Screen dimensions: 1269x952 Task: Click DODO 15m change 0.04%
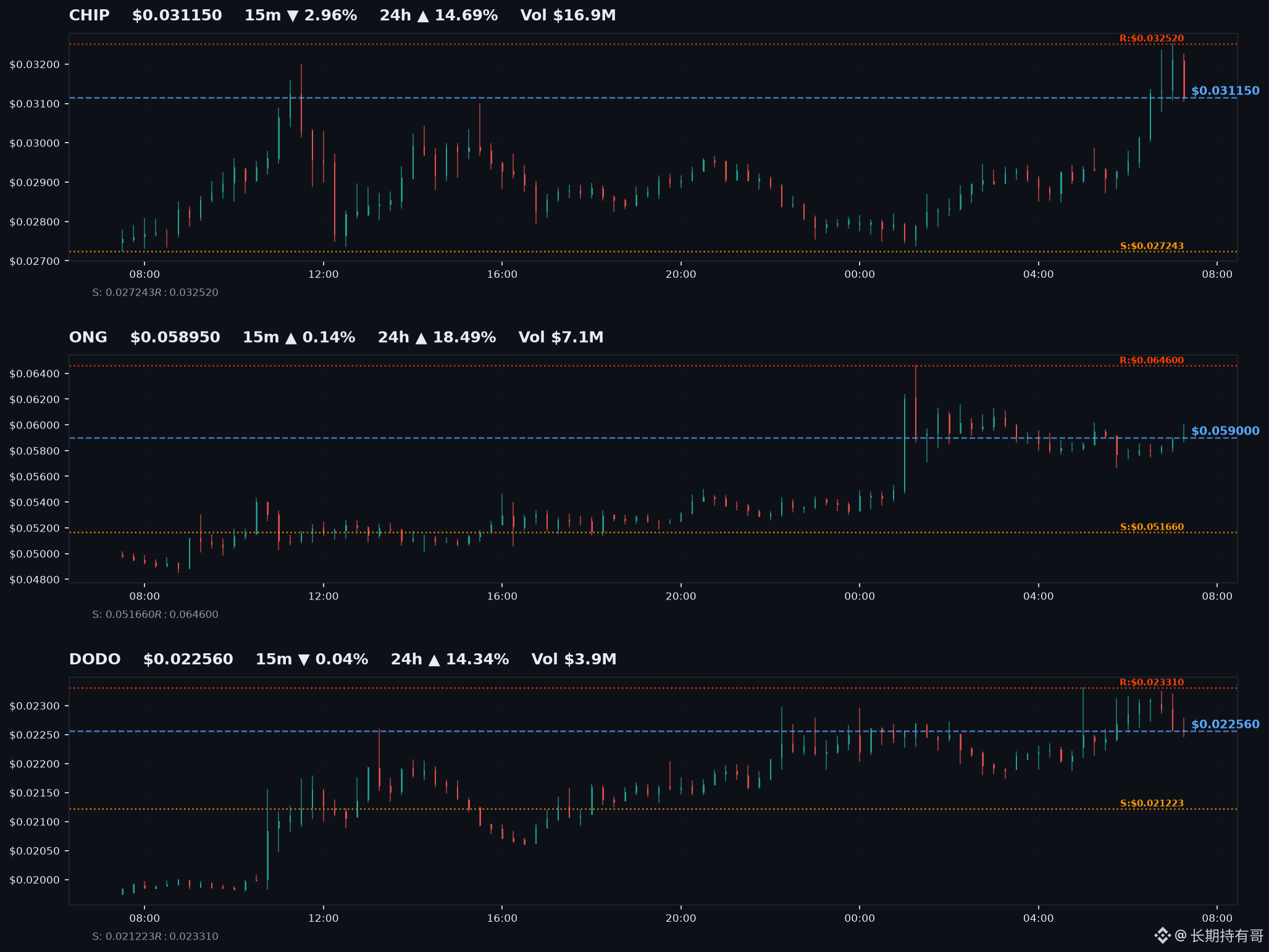tap(312, 659)
